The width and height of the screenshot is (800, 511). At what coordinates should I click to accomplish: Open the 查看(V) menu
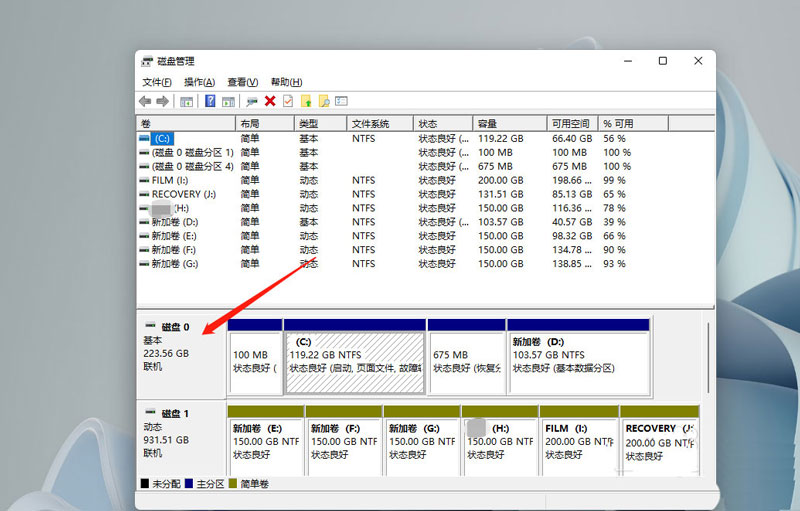point(242,82)
